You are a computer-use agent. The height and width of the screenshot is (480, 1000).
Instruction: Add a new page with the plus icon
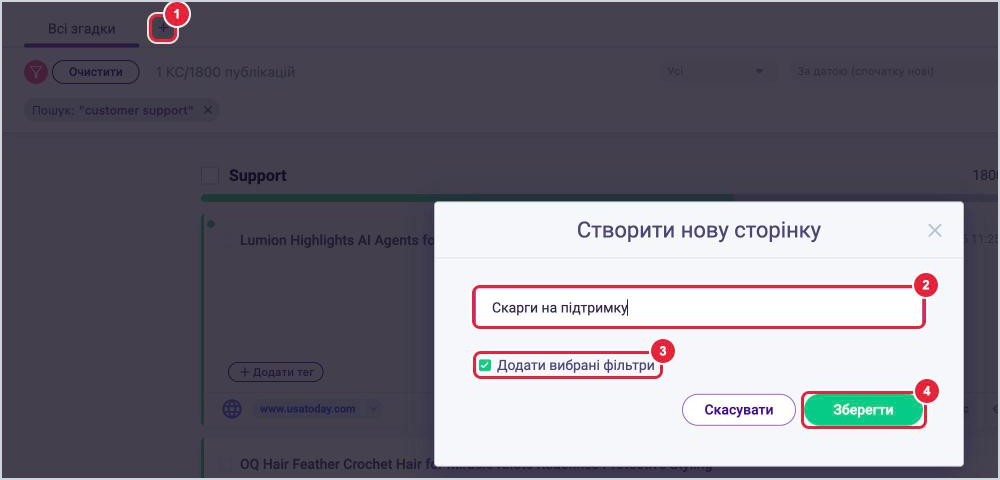pyautogui.click(x=163, y=29)
